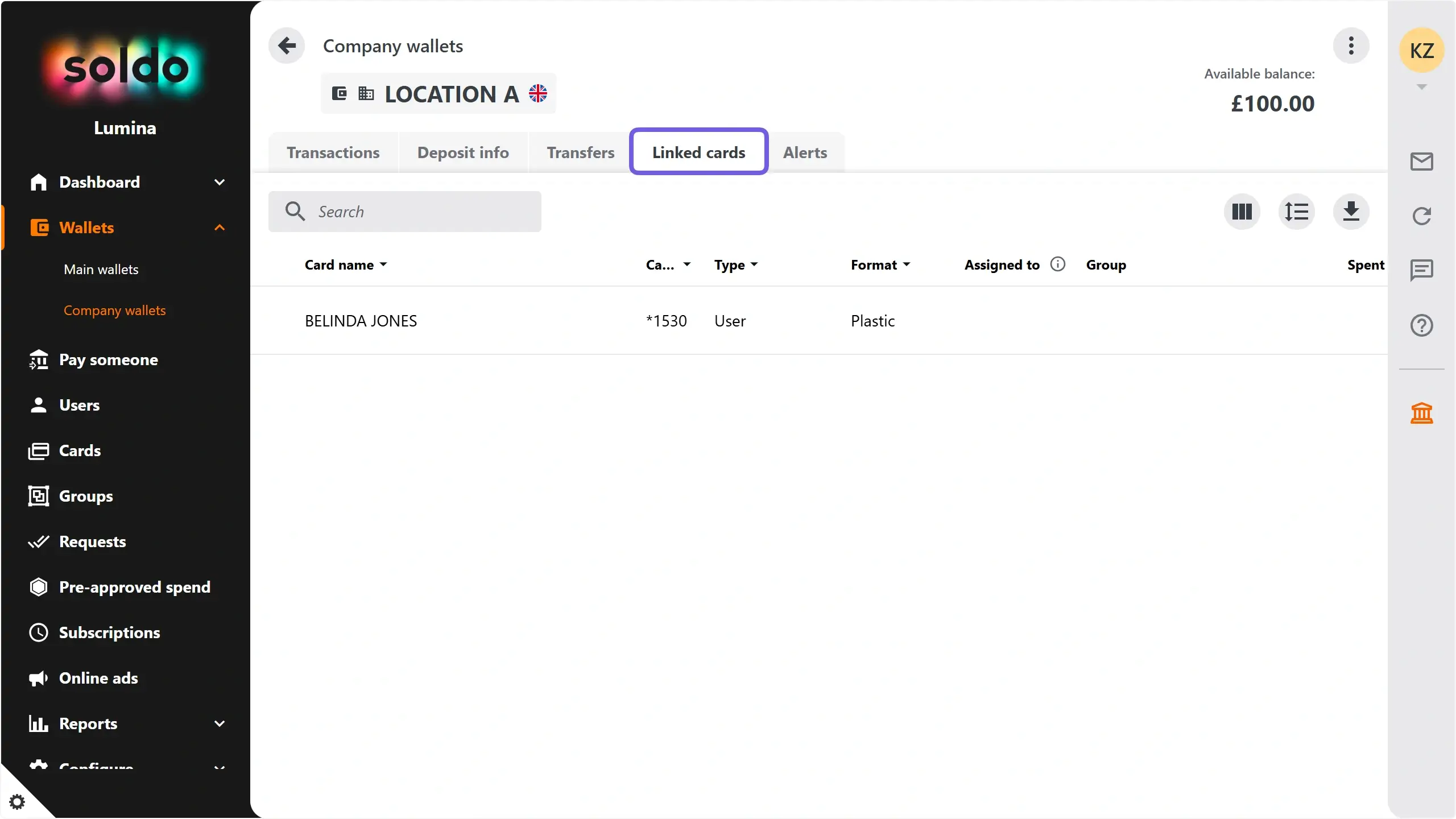
Task: Open the BELINDA JONES card row
Action: click(x=819, y=321)
